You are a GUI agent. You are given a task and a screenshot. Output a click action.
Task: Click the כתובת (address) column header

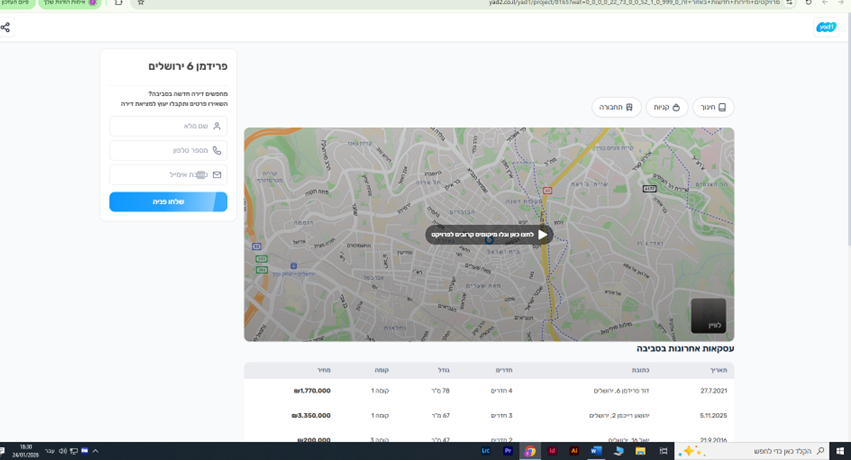(640, 370)
